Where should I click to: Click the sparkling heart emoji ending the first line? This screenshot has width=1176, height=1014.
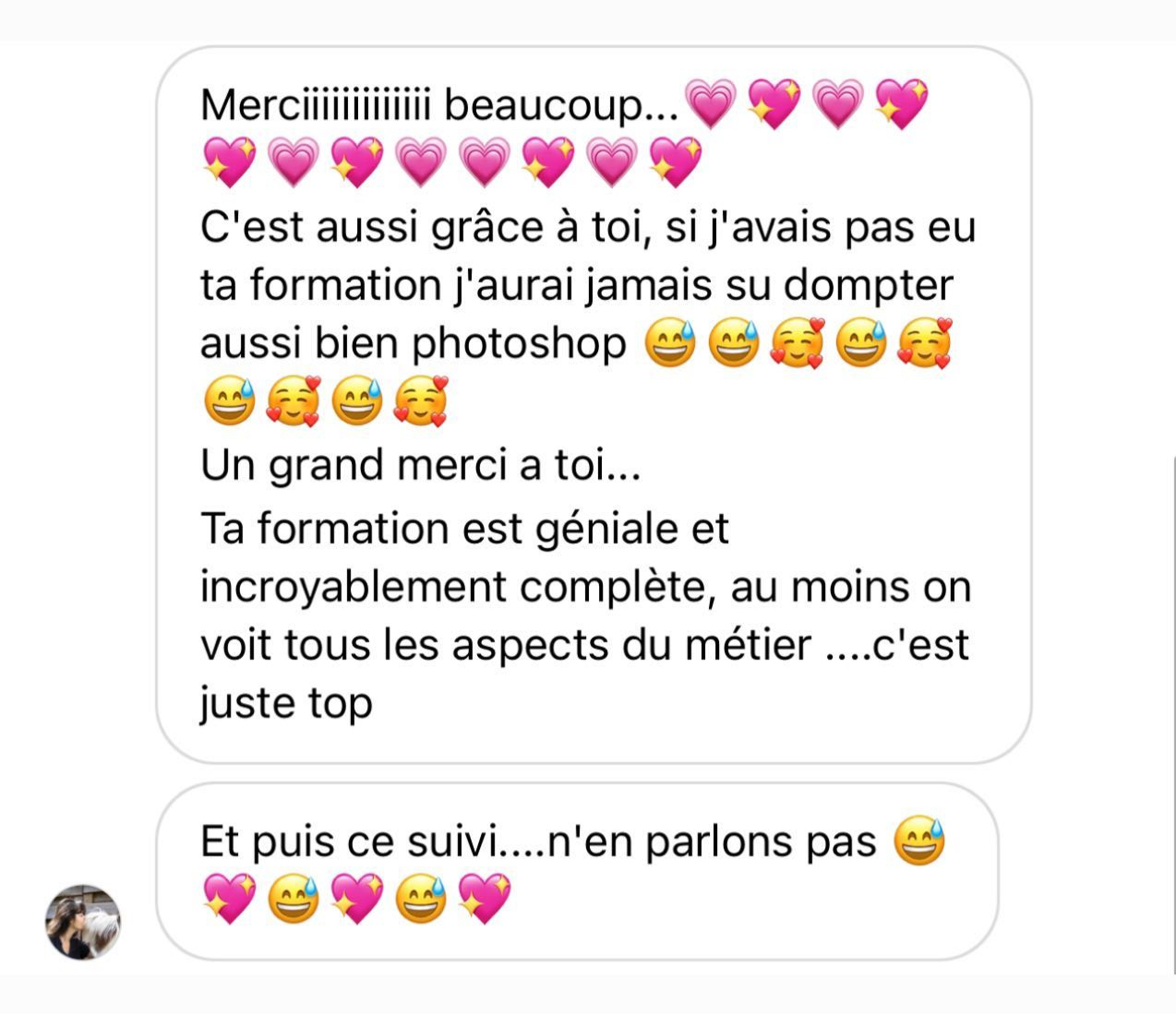[x=901, y=103]
